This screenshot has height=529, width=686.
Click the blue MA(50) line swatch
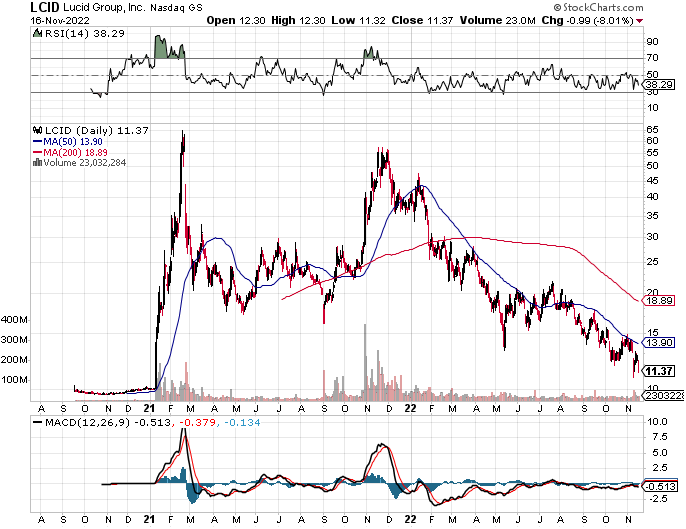pos(37,142)
